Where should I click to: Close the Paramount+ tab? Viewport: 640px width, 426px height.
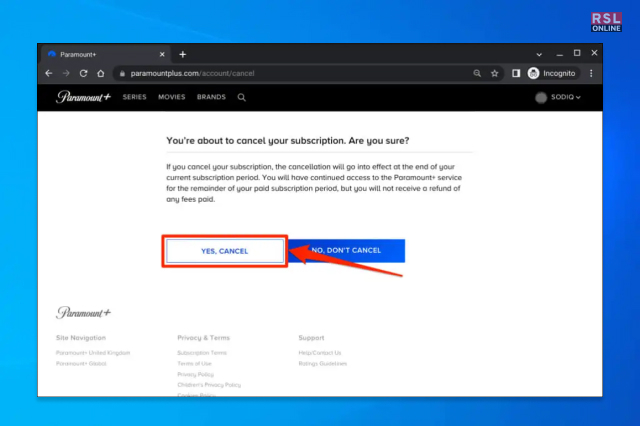[162, 54]
